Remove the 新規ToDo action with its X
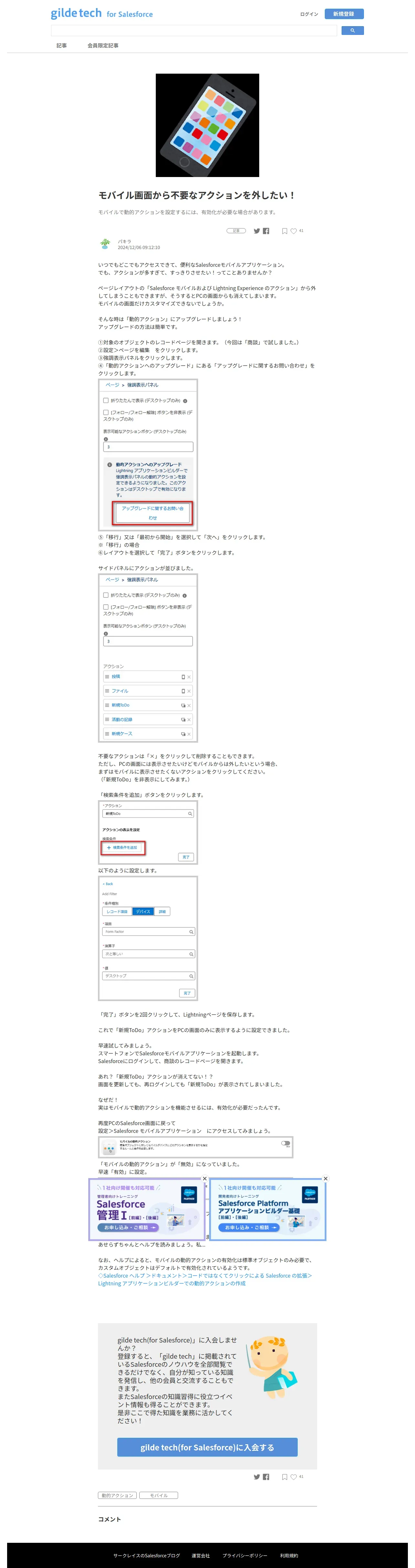The height and width of the screenshot is (1568, 415). 189,706
